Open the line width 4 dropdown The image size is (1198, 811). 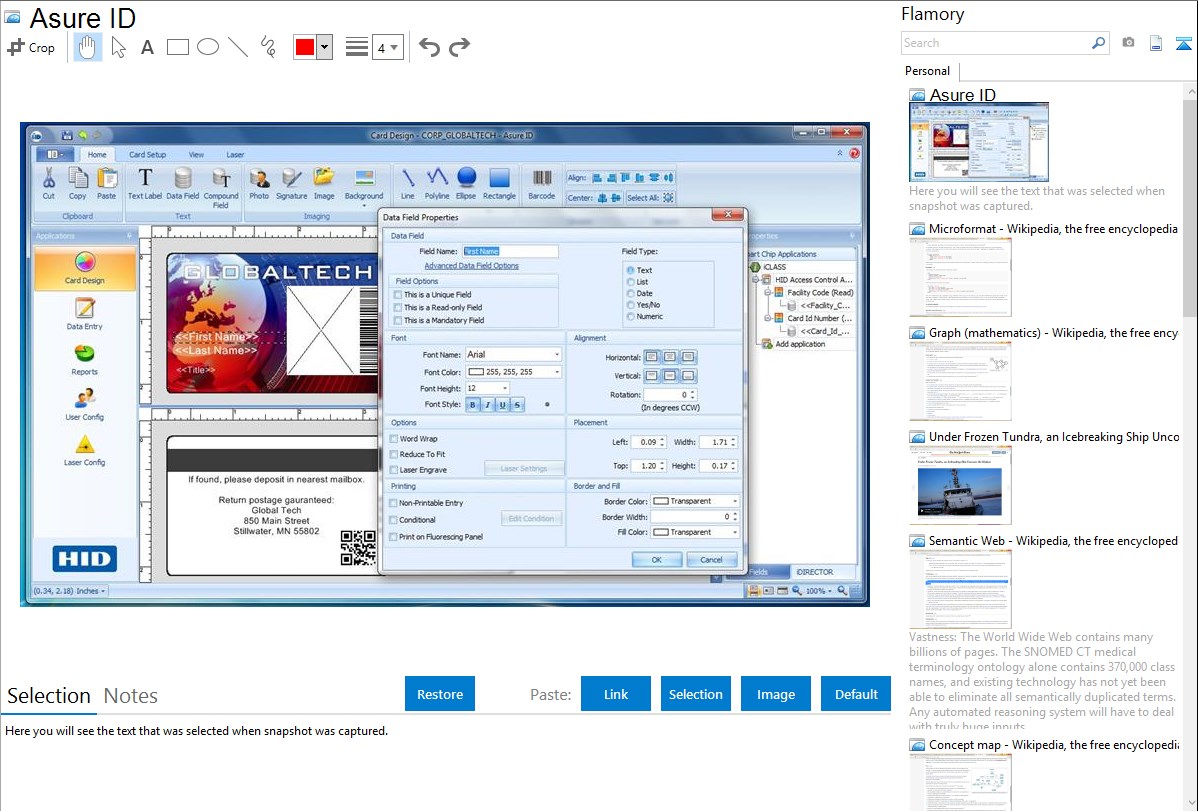tap(387, 47)
